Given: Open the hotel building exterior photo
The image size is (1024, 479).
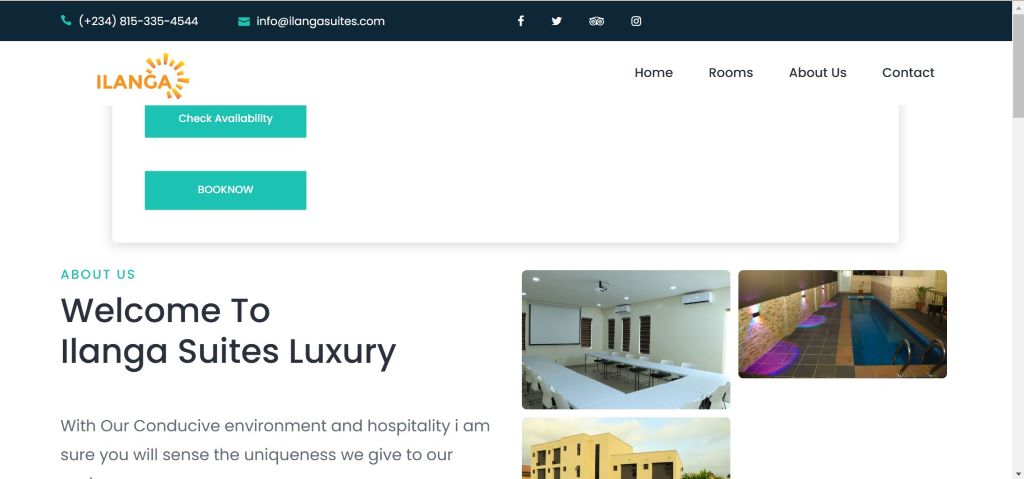Looking at the screenshot, I should click(x=626, y=448).
